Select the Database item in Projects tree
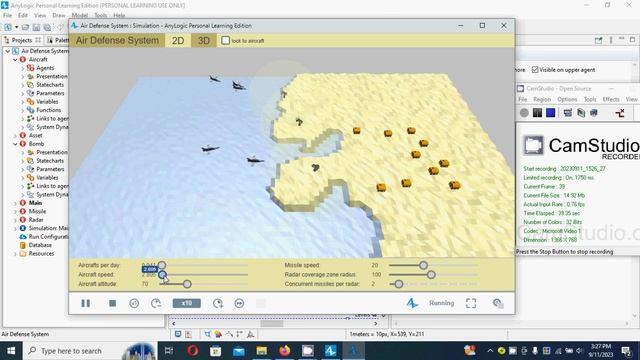Image resolution: width=640 pixels, height=360 pixels. (x=40, y=245)
